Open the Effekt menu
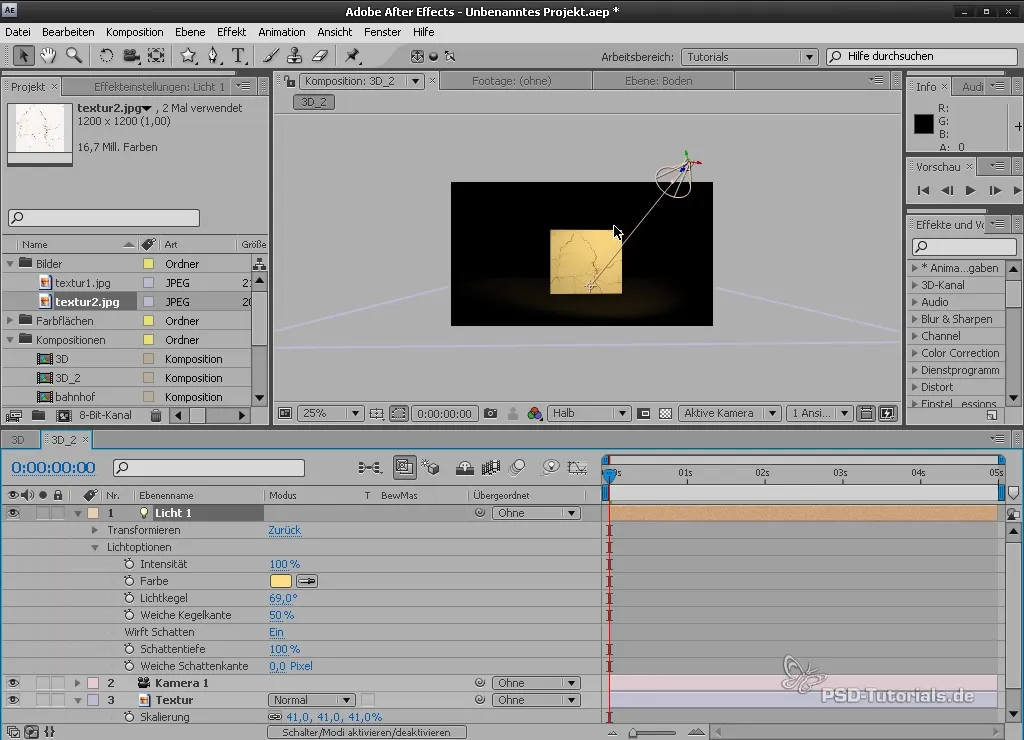The image size is (1024, 740). (x=231, y=32)
